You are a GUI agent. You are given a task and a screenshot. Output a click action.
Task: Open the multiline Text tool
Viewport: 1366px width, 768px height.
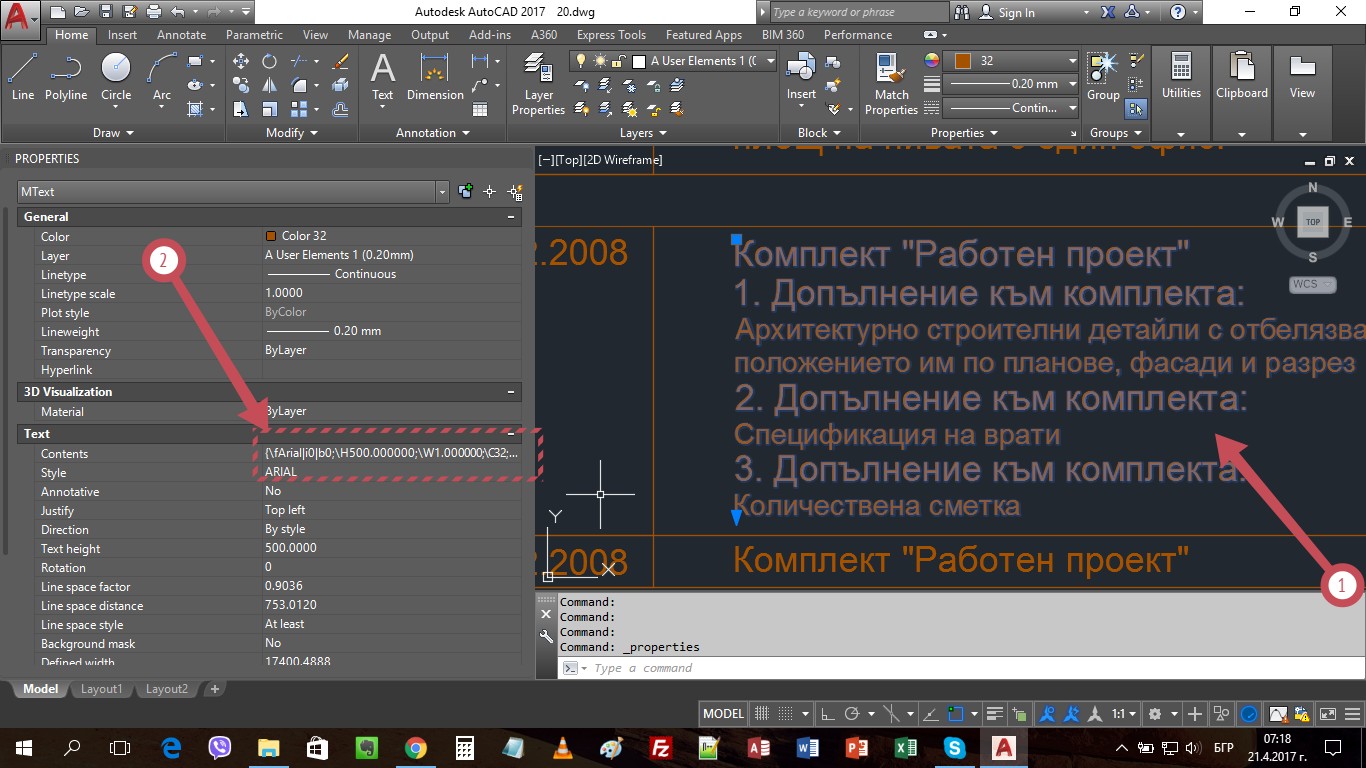pos(383,78)
